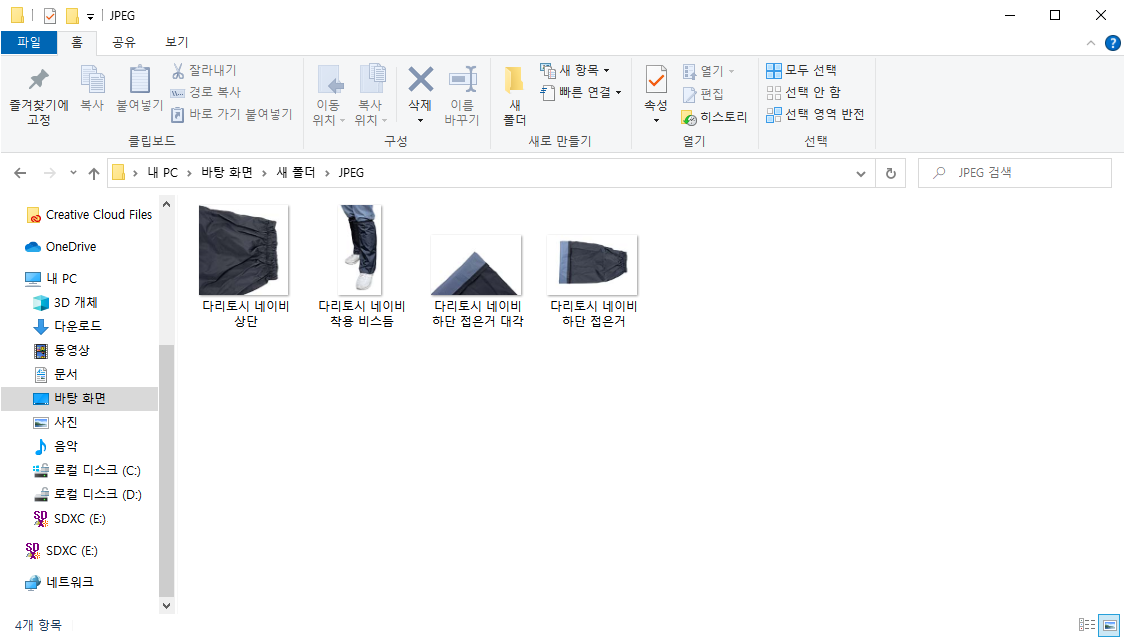Open Help with the blue question icon
Screen dimensions: 1125x638
click(1112, 43)
